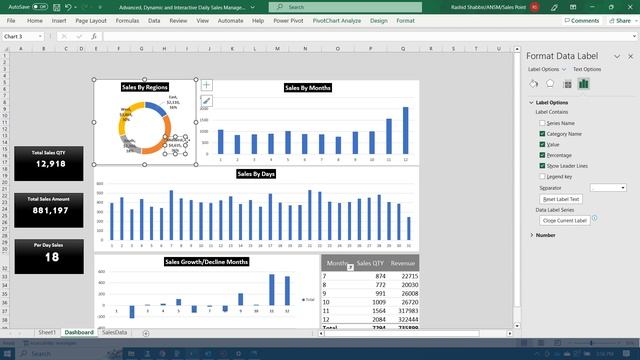Switch to the Sheet1 sheet tab

tap(47, 333)
